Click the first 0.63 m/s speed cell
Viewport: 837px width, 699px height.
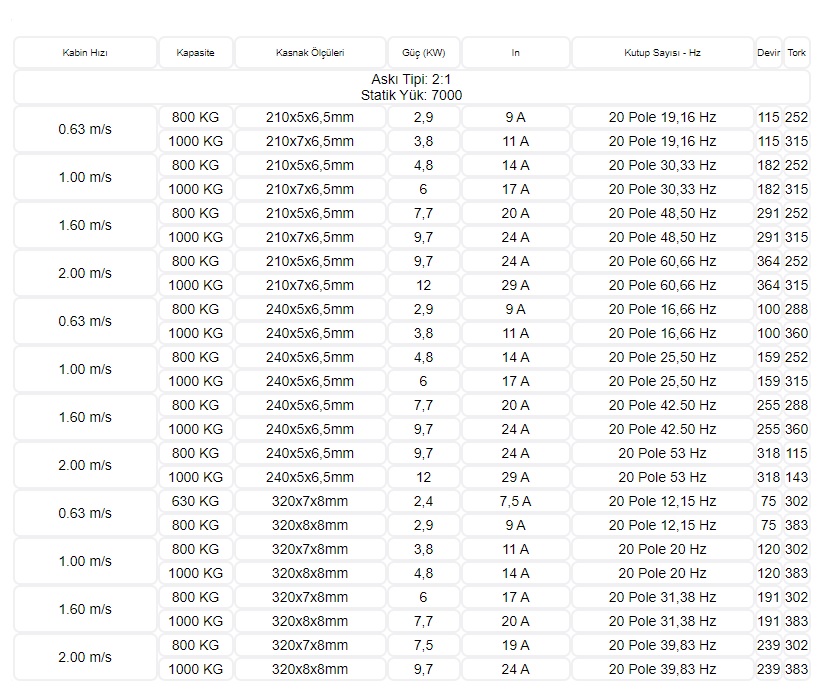(85, 129)
